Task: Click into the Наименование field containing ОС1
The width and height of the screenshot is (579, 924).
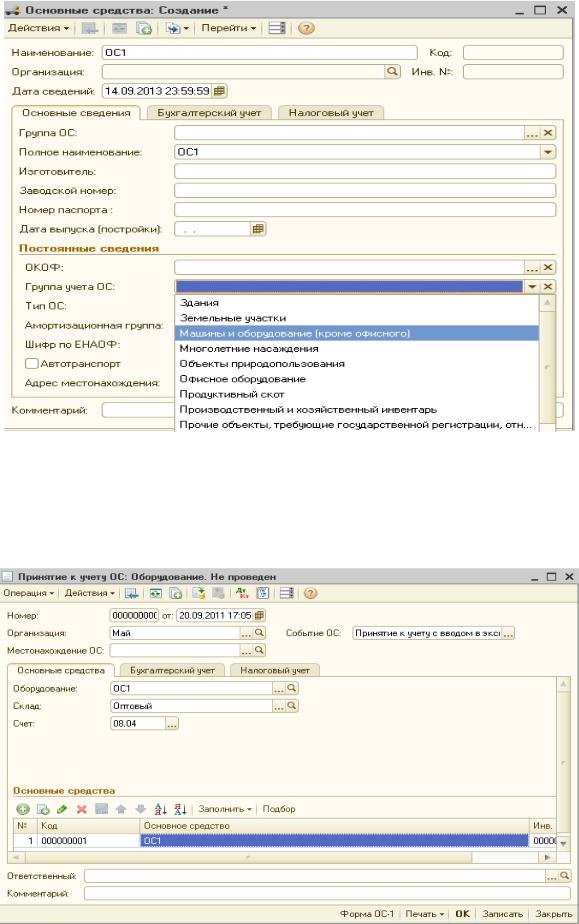Action: tap(259, 52)
